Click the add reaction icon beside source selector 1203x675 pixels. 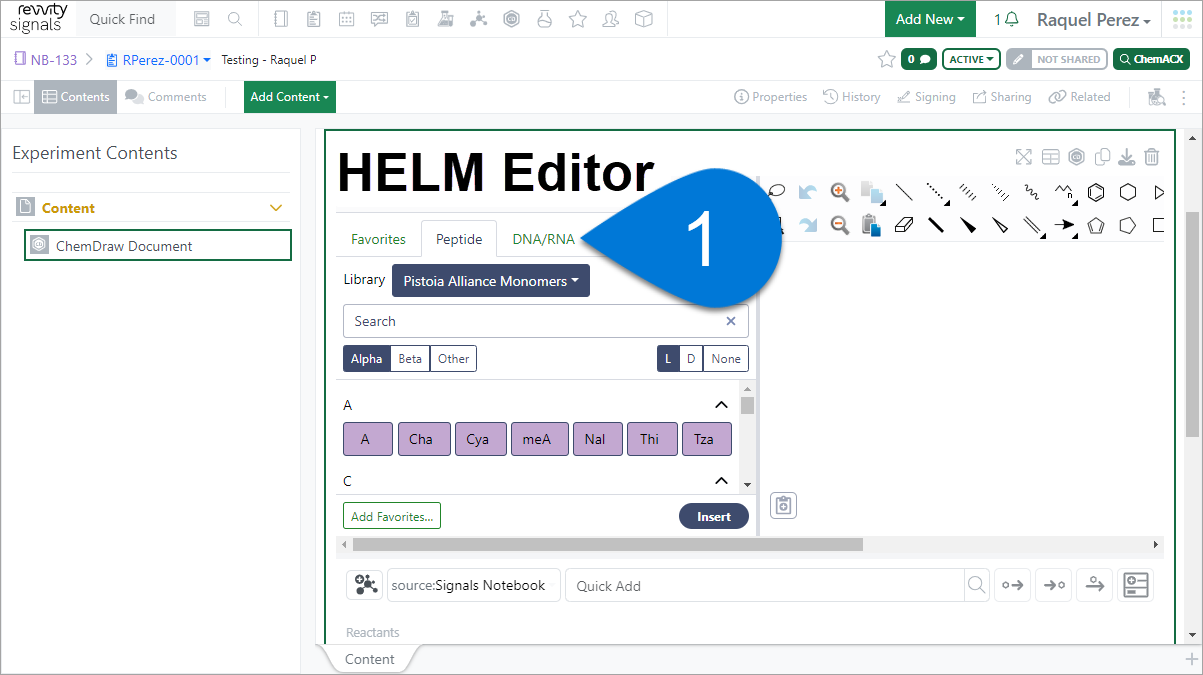[364, 585]
